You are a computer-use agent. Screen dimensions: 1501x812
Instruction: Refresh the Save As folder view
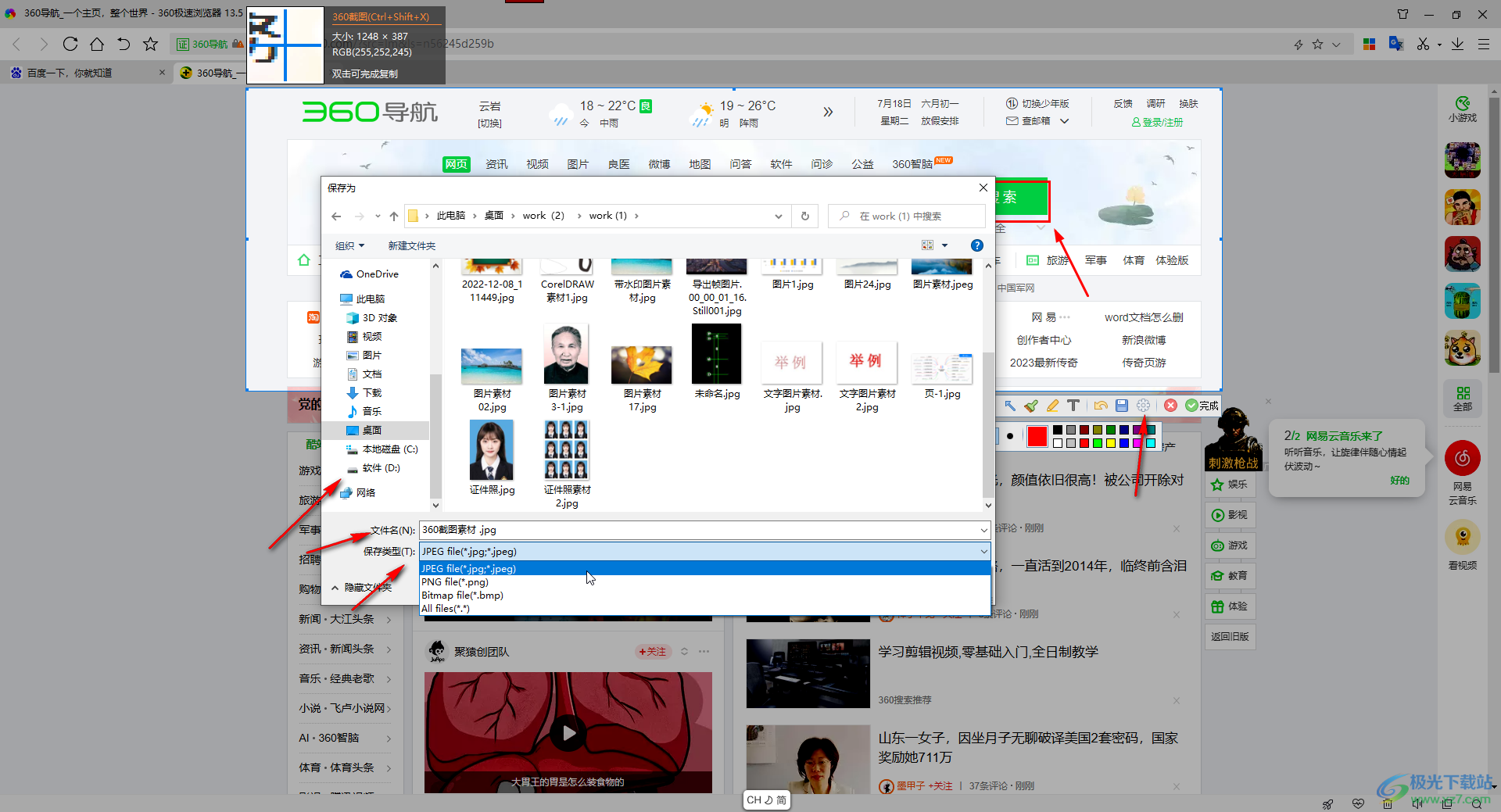[x=804, y=216]
